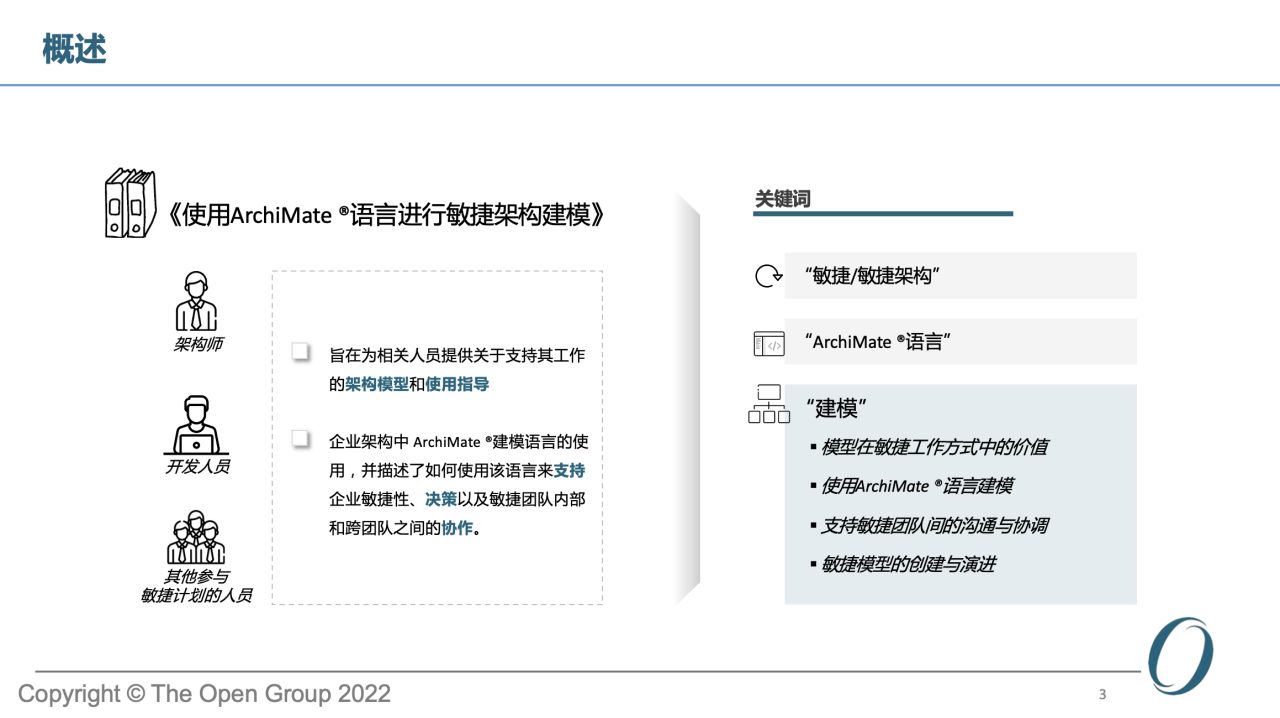Click the 概述 slide heading
The height and width of the screenshot is (718, 1280).
(74, 48)
